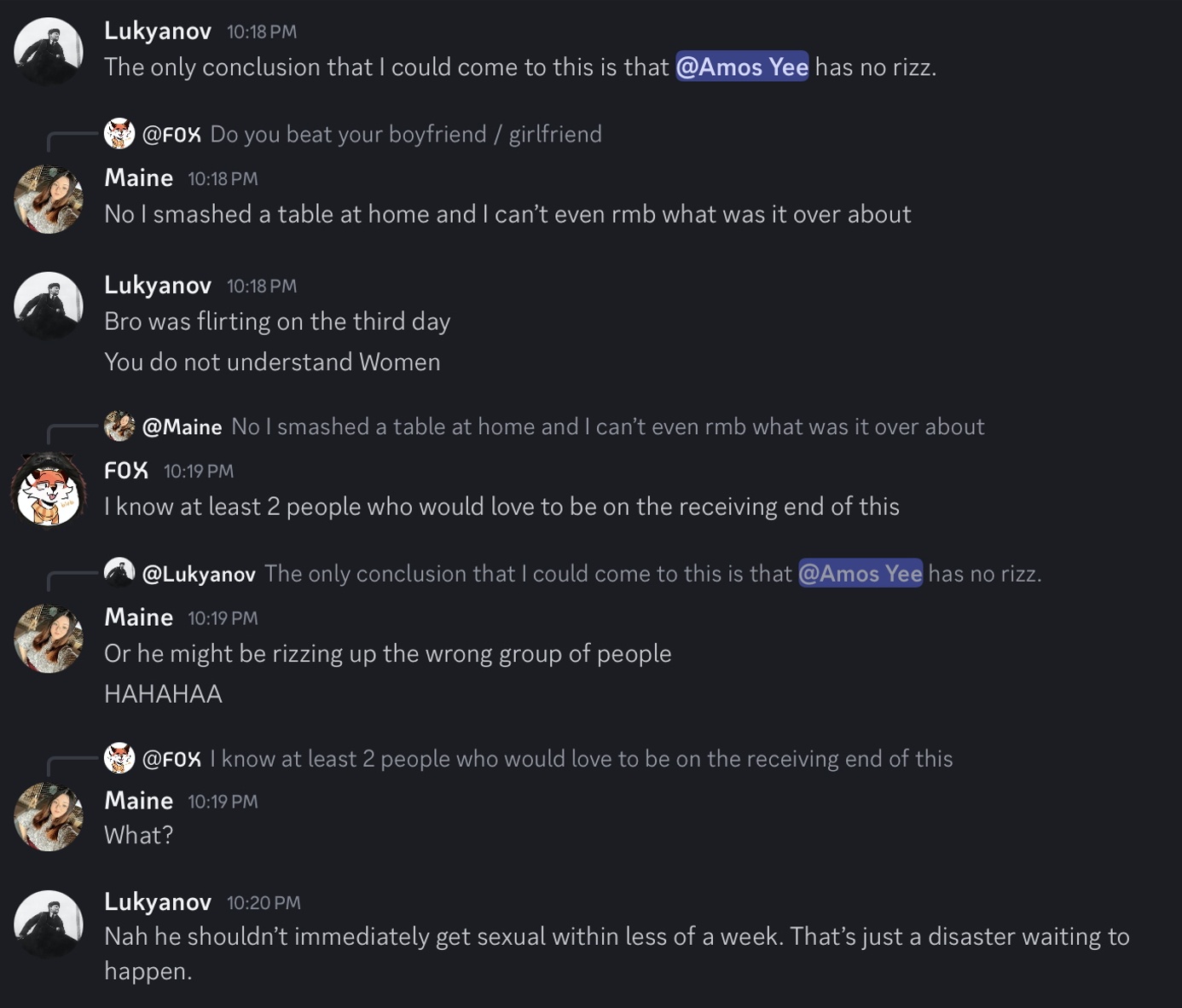Click the small FOX avatar in the 'Do you beat' reply preview
Screen dimensions: 1182x1008
[119, 134]
